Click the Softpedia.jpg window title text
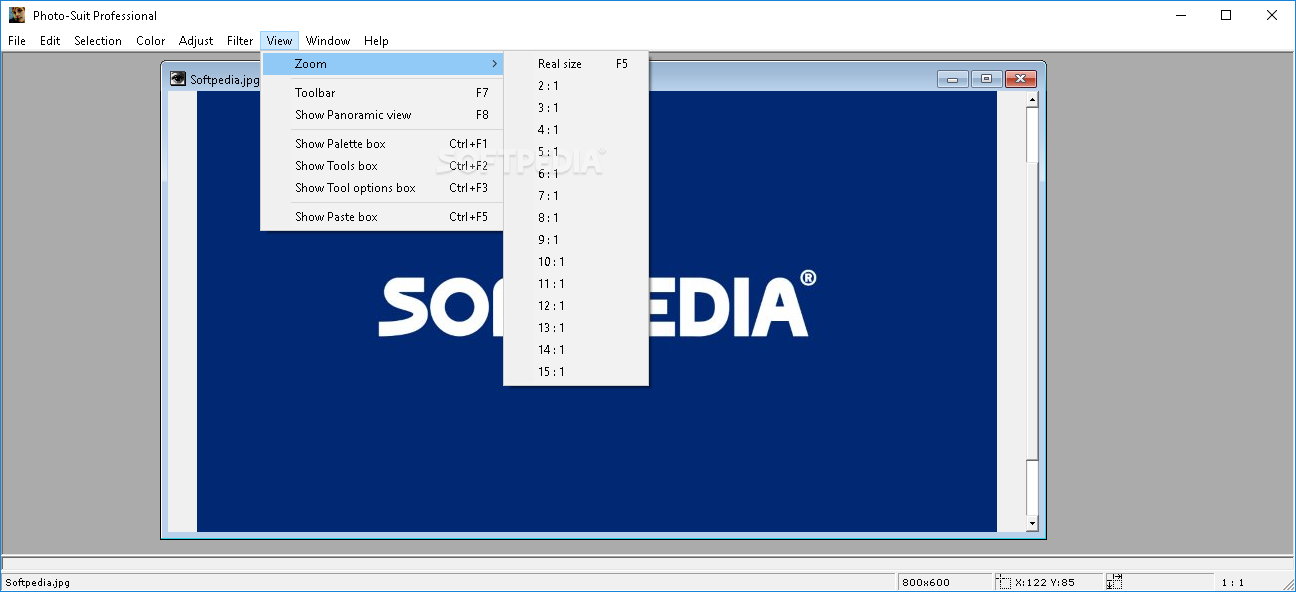This screenshot has height=592, width=1296. click(x=225, y=79)
